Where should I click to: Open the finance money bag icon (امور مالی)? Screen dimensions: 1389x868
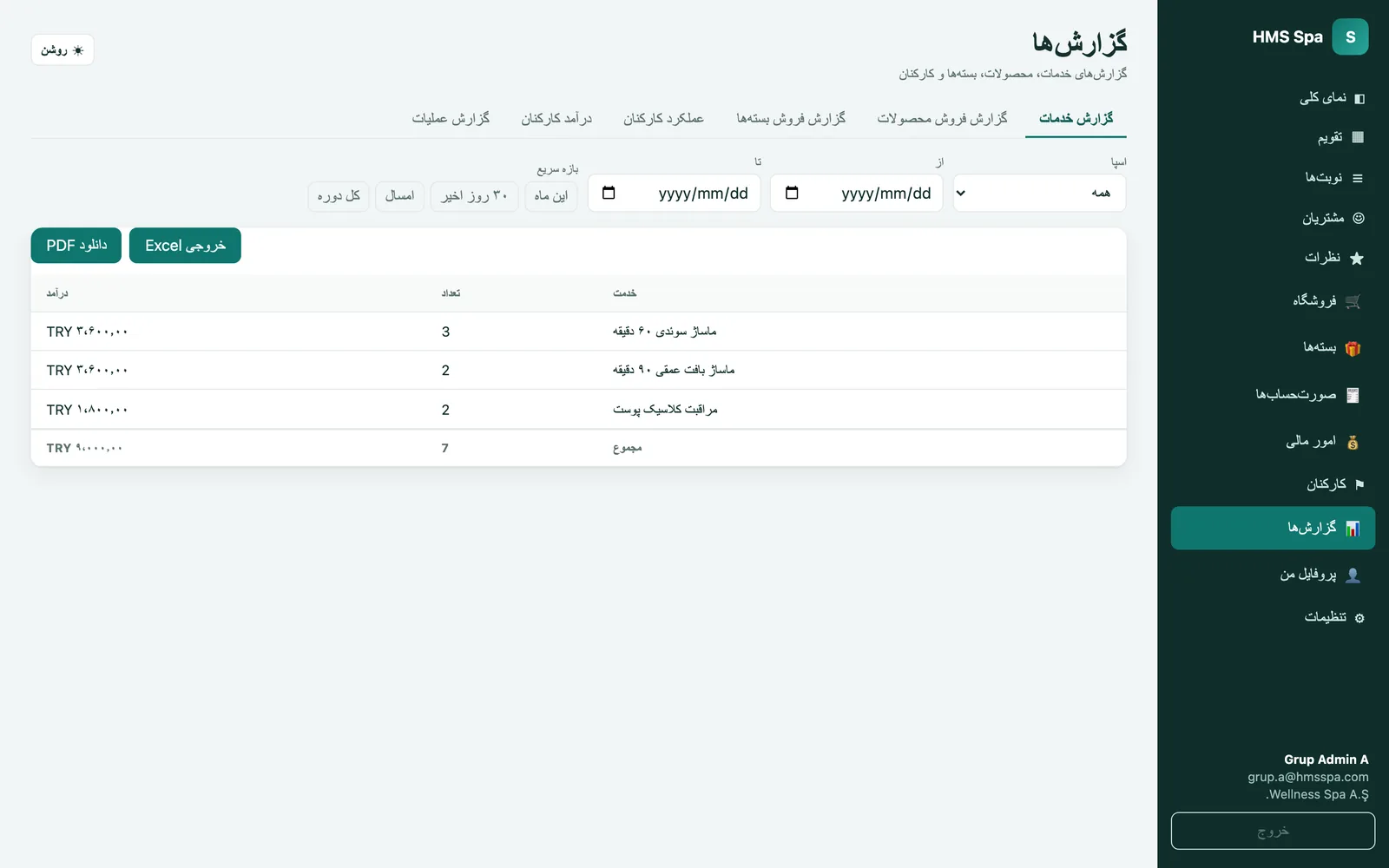click(x=1353, y=442)
